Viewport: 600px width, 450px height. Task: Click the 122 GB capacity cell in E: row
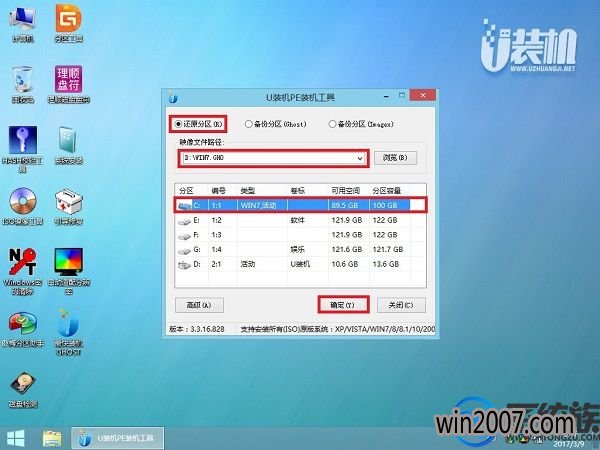[385, 220]
